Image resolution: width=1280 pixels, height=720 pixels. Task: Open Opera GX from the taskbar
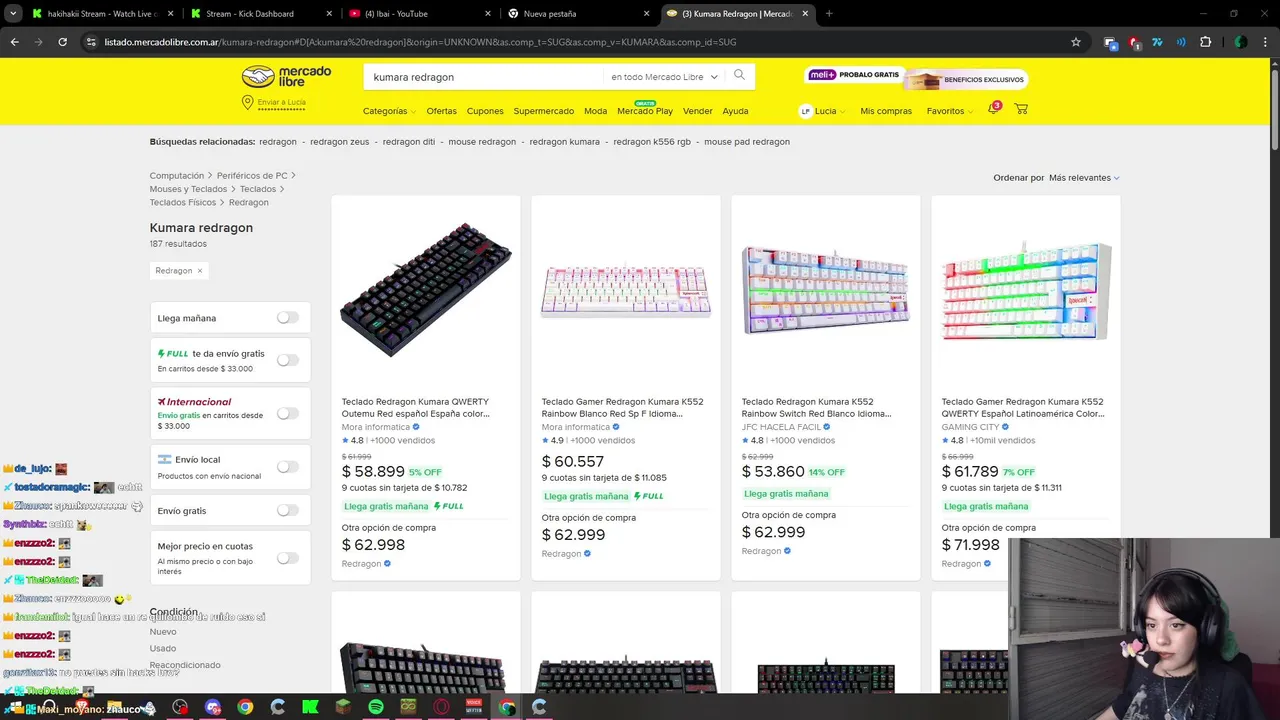tap(441, 707)
